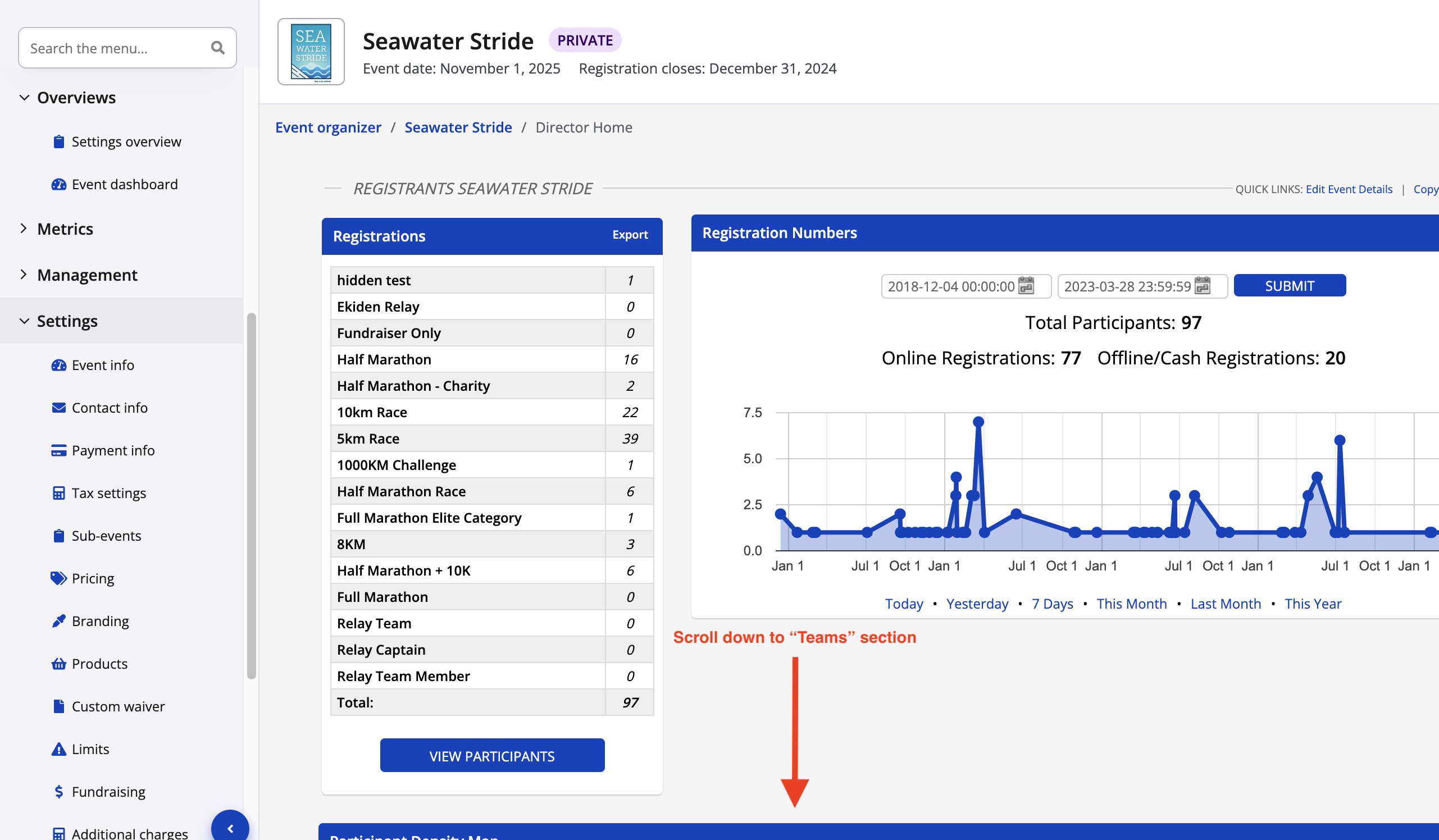
Task: Collapse the sidebar with the round arrow button
Action: click(x=230, y=828)
